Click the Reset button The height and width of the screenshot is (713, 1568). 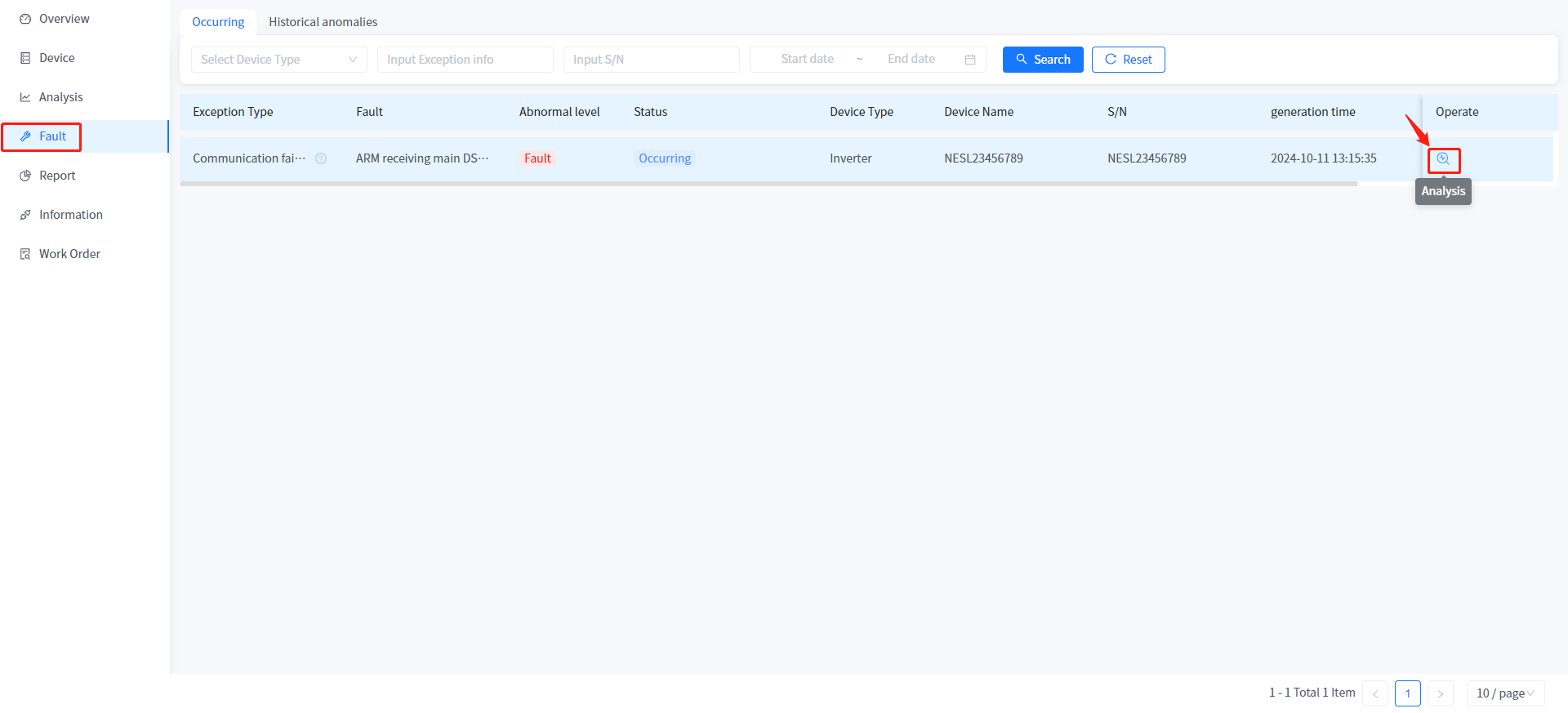tap(1128, 60)
